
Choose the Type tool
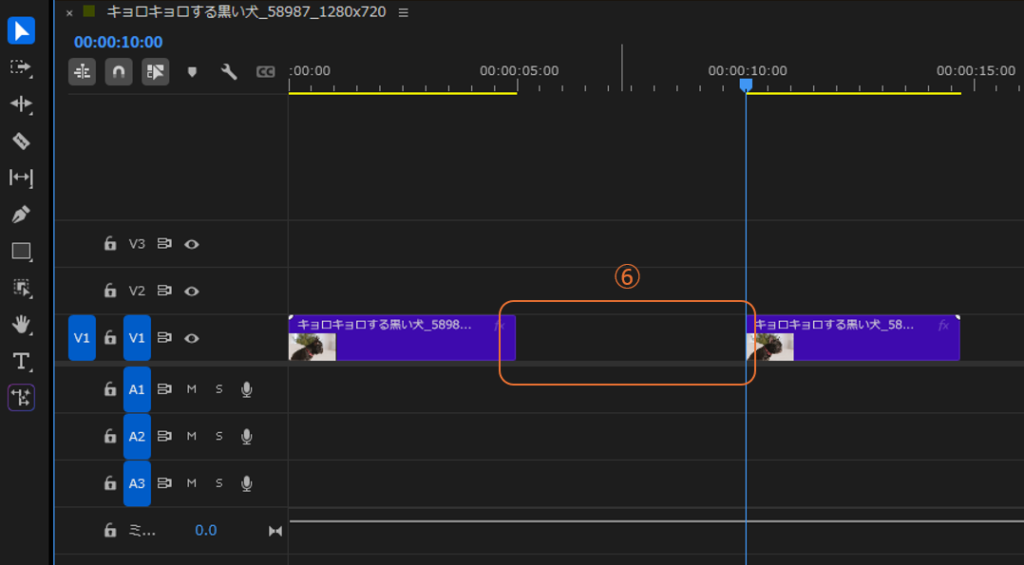tap(21, 360)
